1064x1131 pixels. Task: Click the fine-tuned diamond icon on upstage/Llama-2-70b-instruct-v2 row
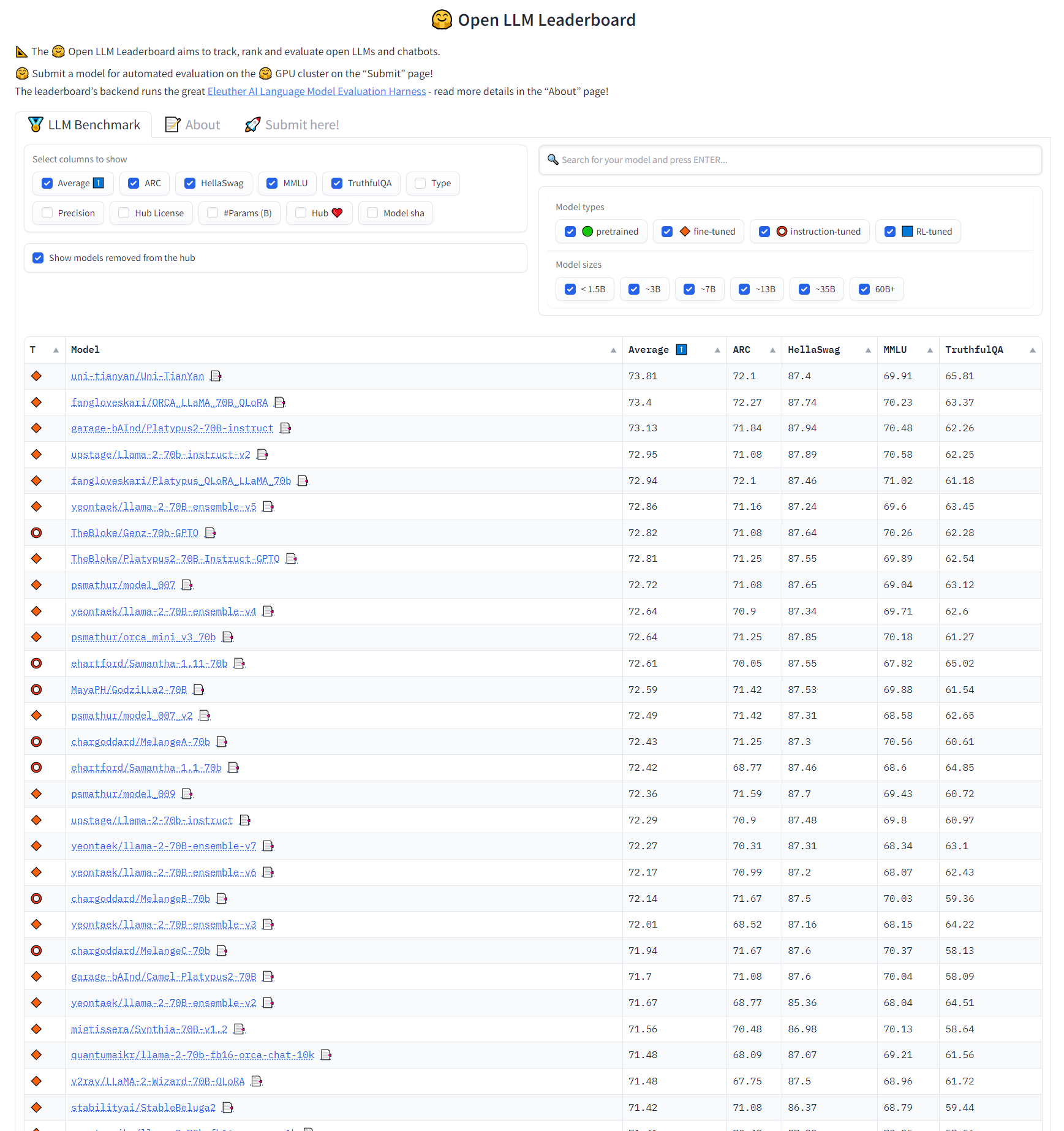(x=37, y=455)
